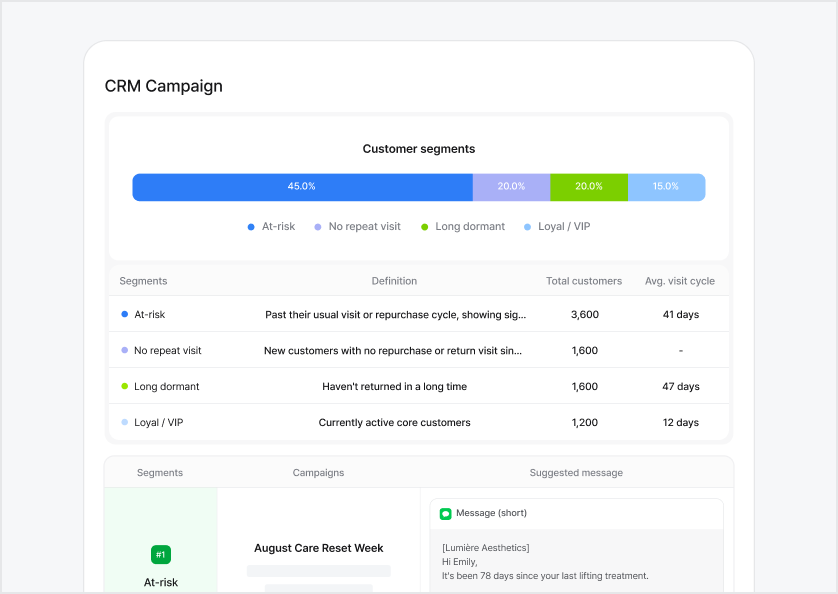Click the 3,600 total customers value
838x594 pixels.
point(585,314)
